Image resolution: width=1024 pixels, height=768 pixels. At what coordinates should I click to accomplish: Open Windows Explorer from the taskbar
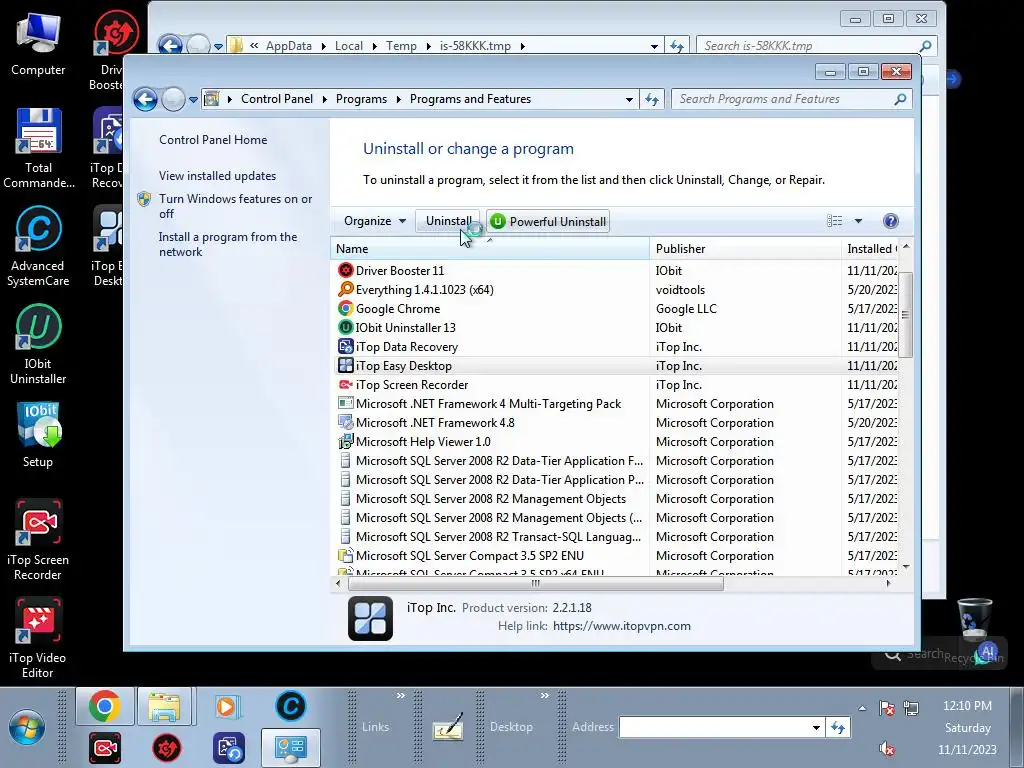click(164, 706)
